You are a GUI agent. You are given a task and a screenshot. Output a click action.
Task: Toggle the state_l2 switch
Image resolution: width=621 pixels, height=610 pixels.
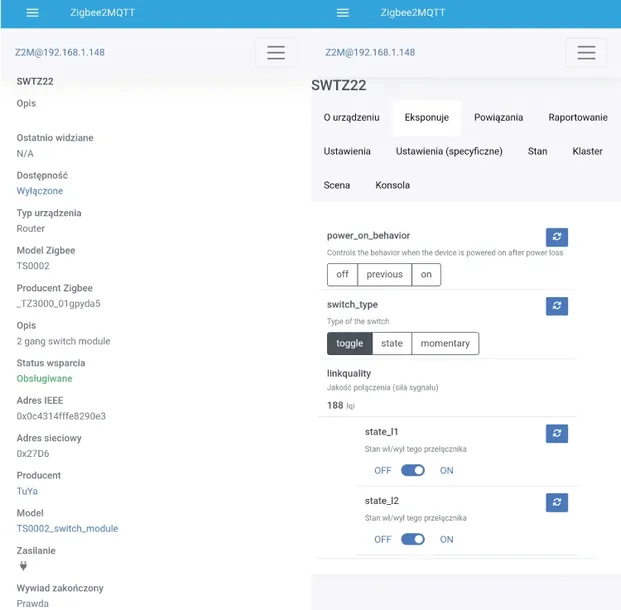413,539
